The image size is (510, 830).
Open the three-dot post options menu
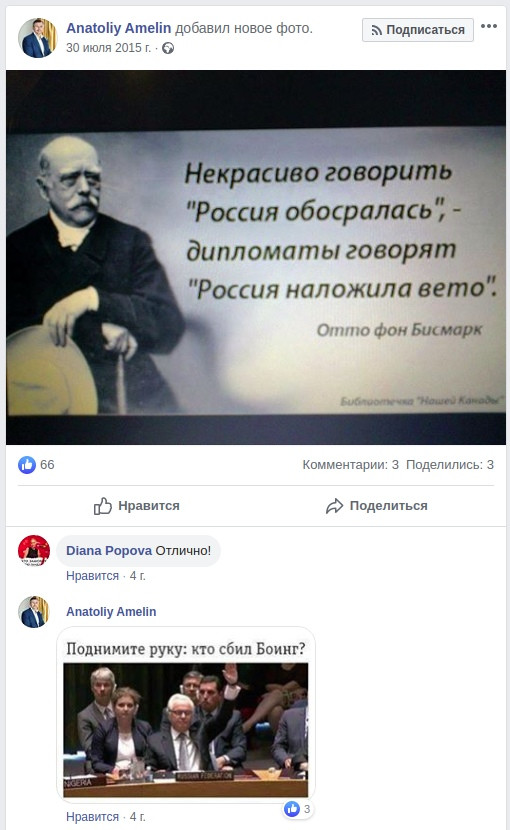[x=488, y=26]
